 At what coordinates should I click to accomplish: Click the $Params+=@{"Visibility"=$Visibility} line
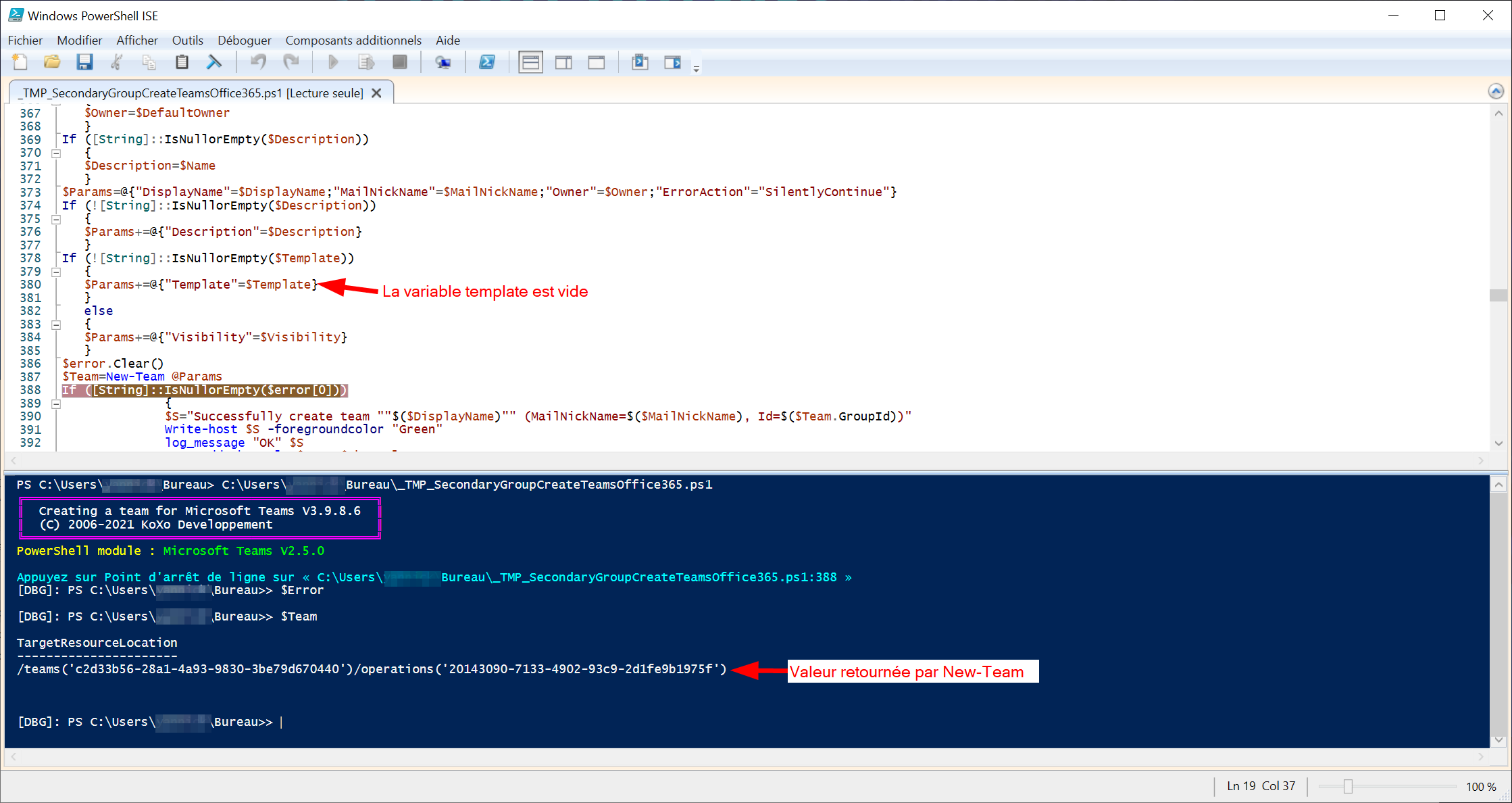coord(216,337)
